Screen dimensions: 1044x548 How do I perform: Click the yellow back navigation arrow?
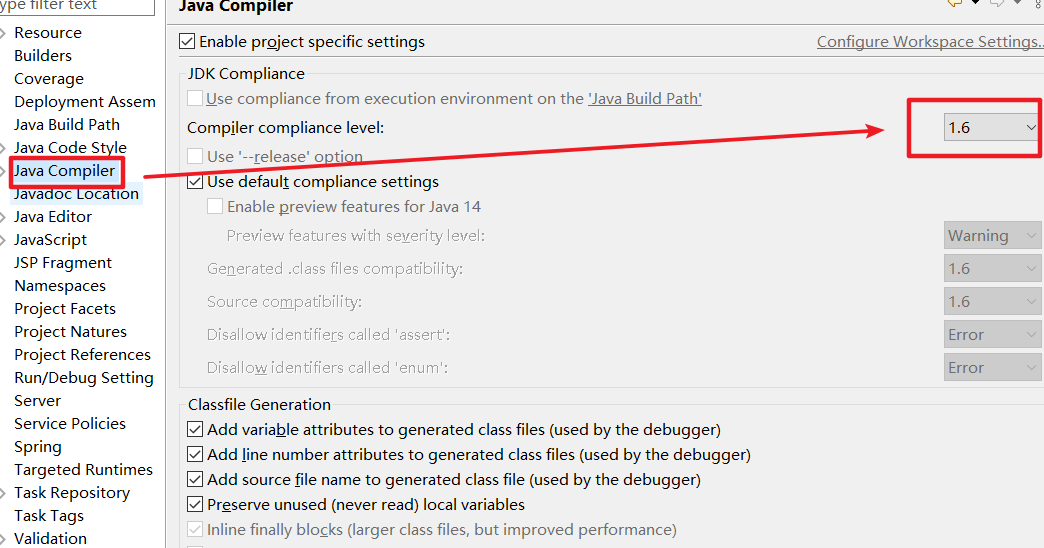(955, 3)
